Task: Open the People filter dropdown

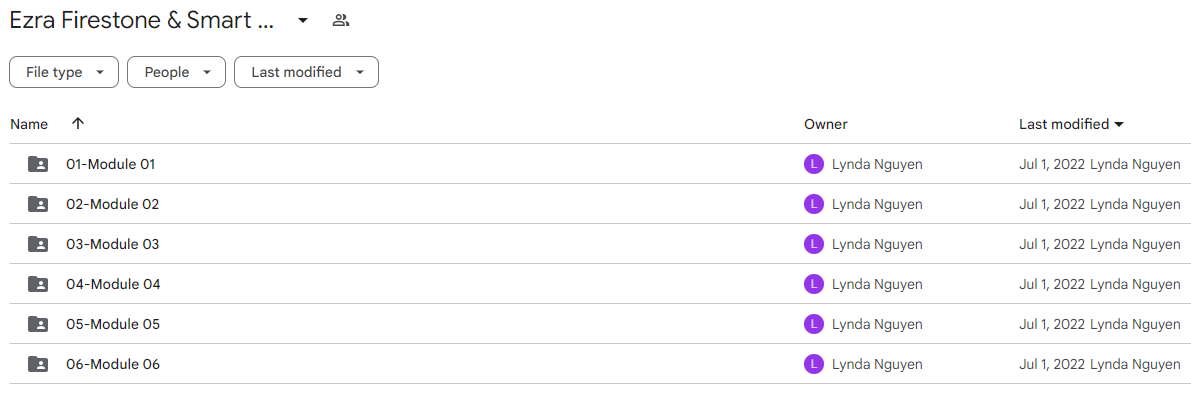Action: pyautogui.click(x=176, y=72)
